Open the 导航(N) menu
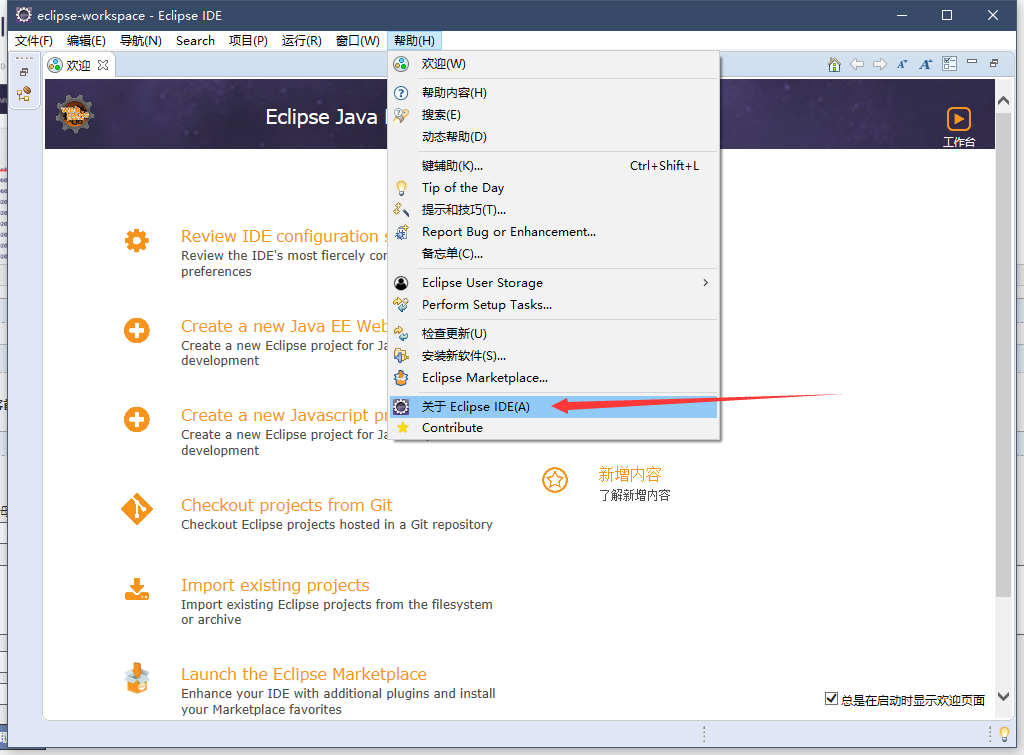 point(140,40)
